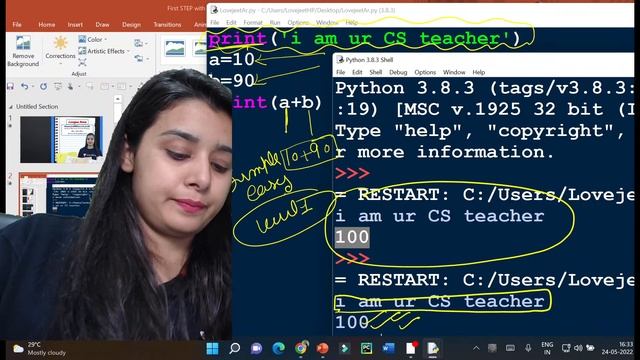Click the Save icon in PowerPoint quick access

[x=11, y=86]
